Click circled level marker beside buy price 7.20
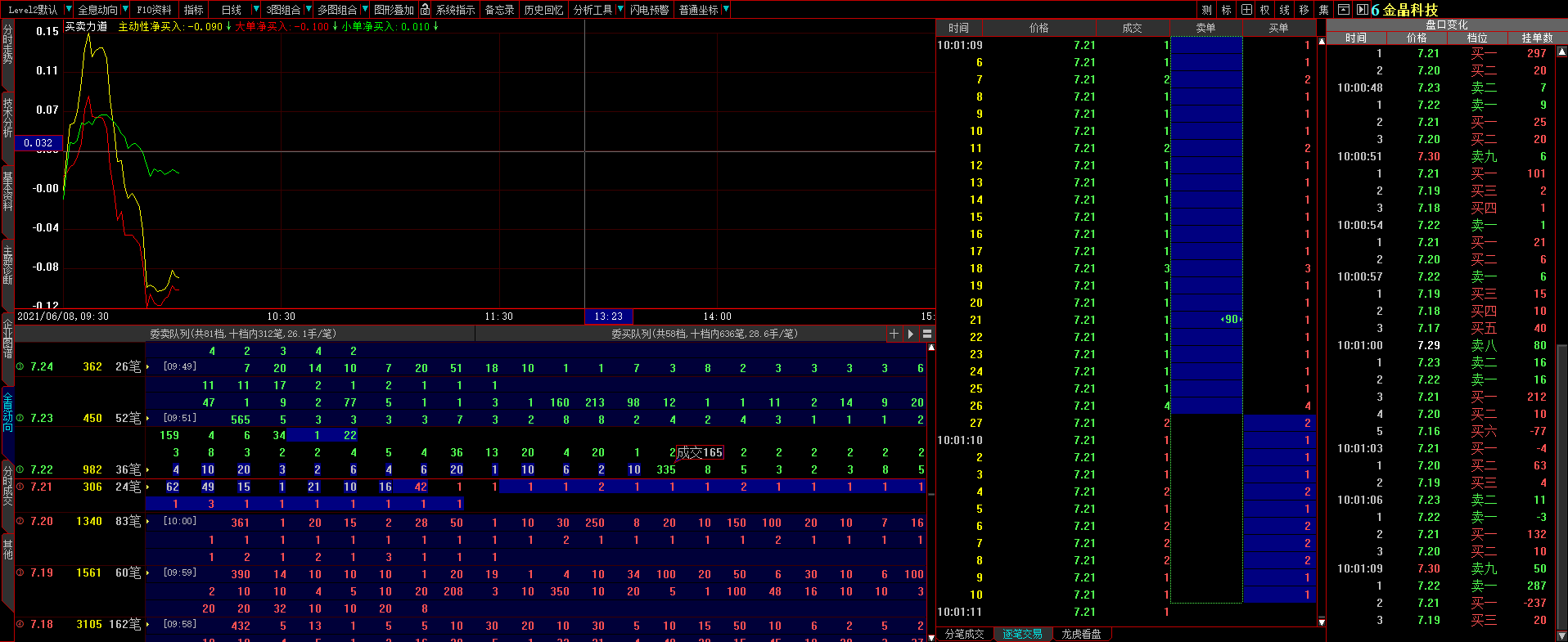Screen dimensions: 1568x642 pos(20,521)
